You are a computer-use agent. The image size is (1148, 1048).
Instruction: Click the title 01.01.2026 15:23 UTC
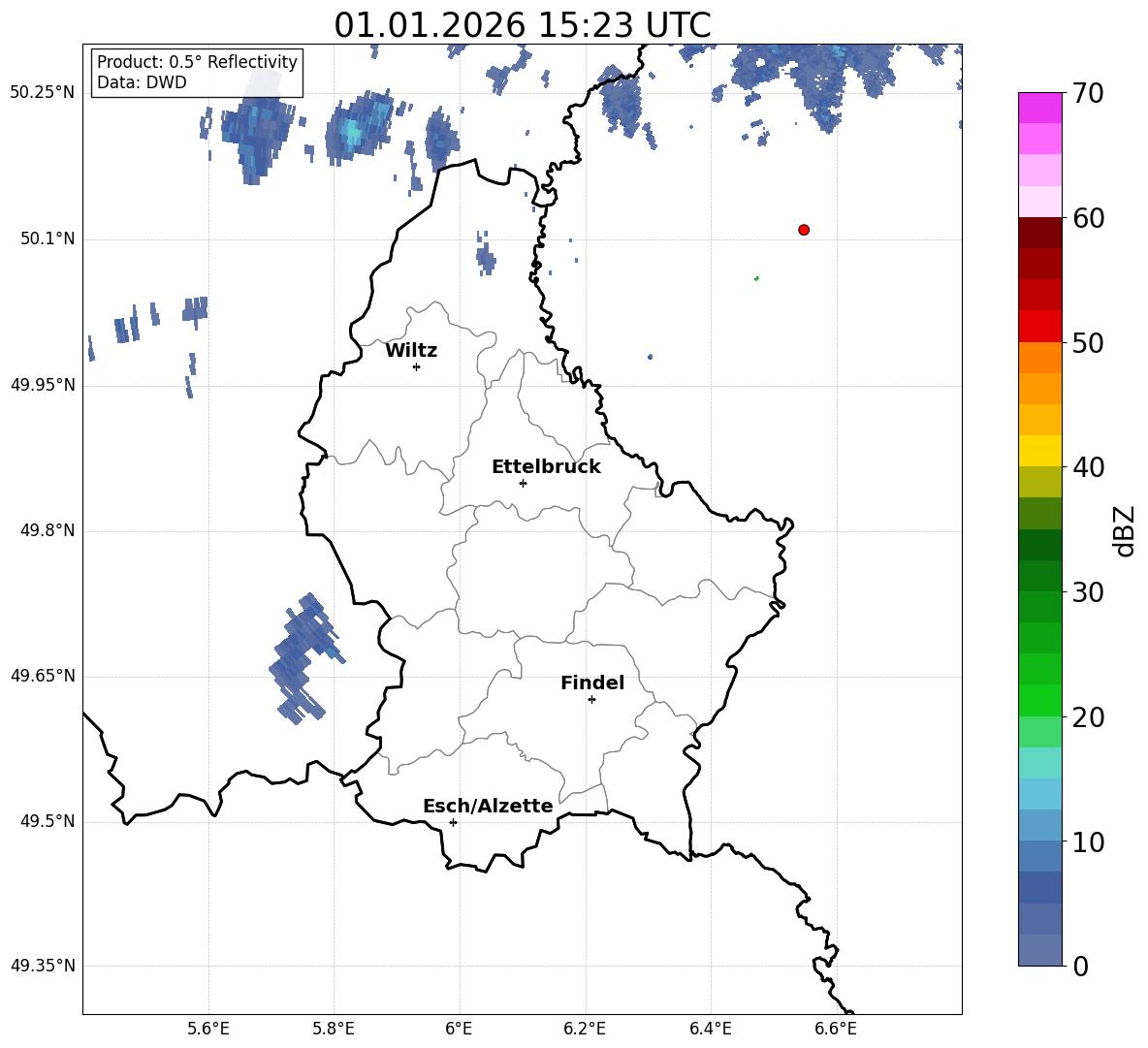point(523,25)
